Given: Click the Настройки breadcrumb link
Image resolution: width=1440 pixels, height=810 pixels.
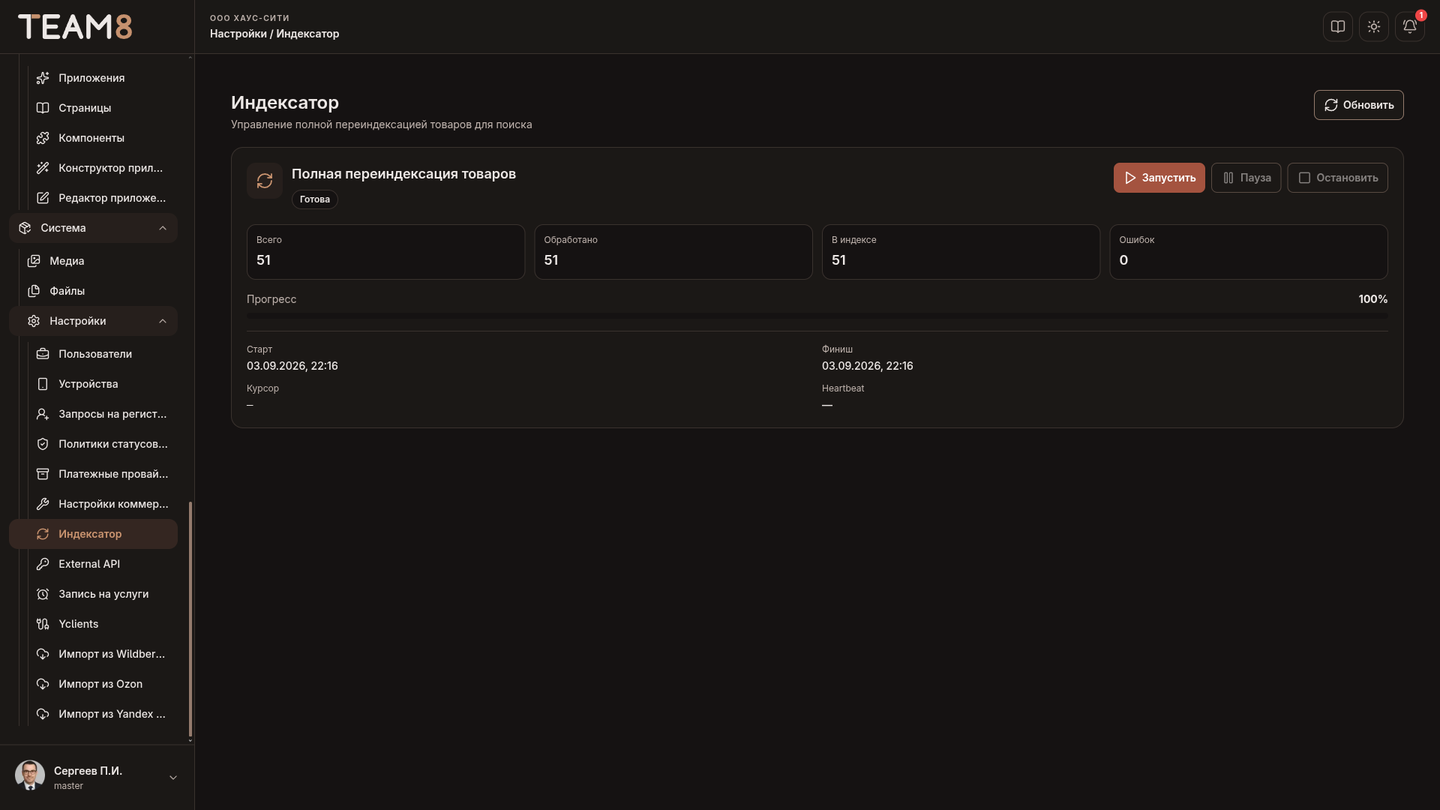Looking at the screenshot, I should coord(238,34).
